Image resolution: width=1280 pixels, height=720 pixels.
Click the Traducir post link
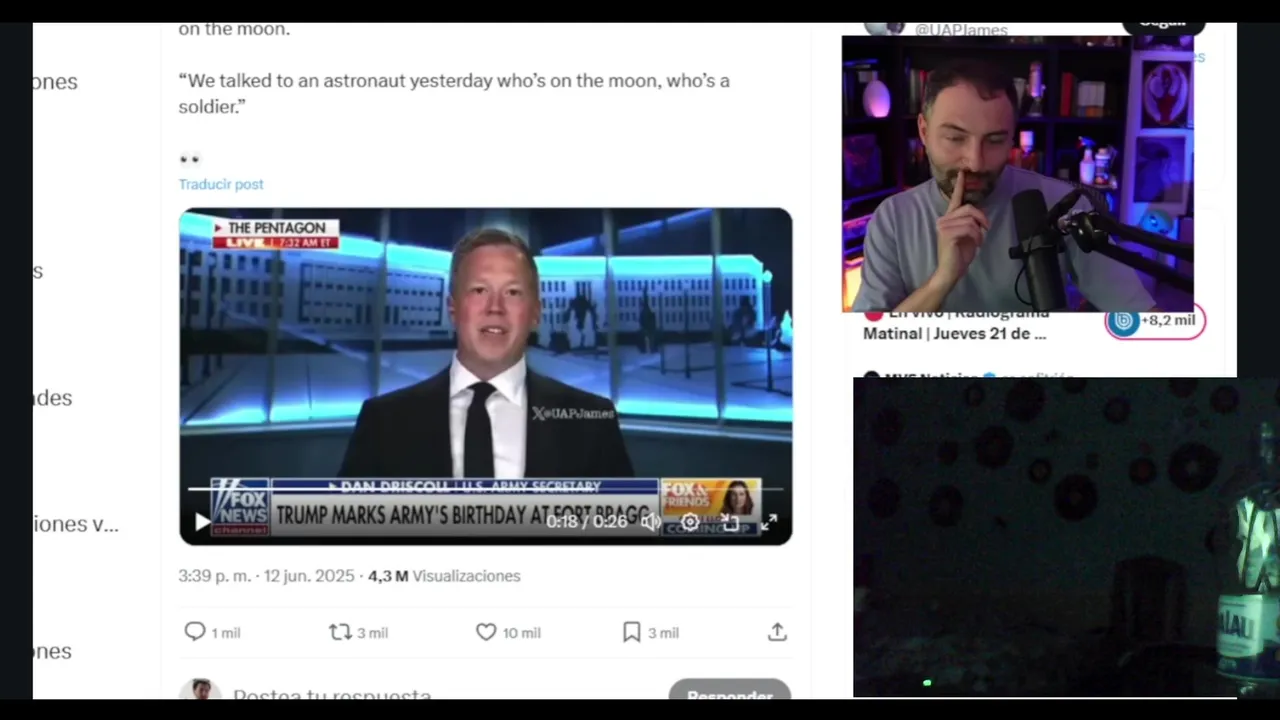tap(221, 184)
